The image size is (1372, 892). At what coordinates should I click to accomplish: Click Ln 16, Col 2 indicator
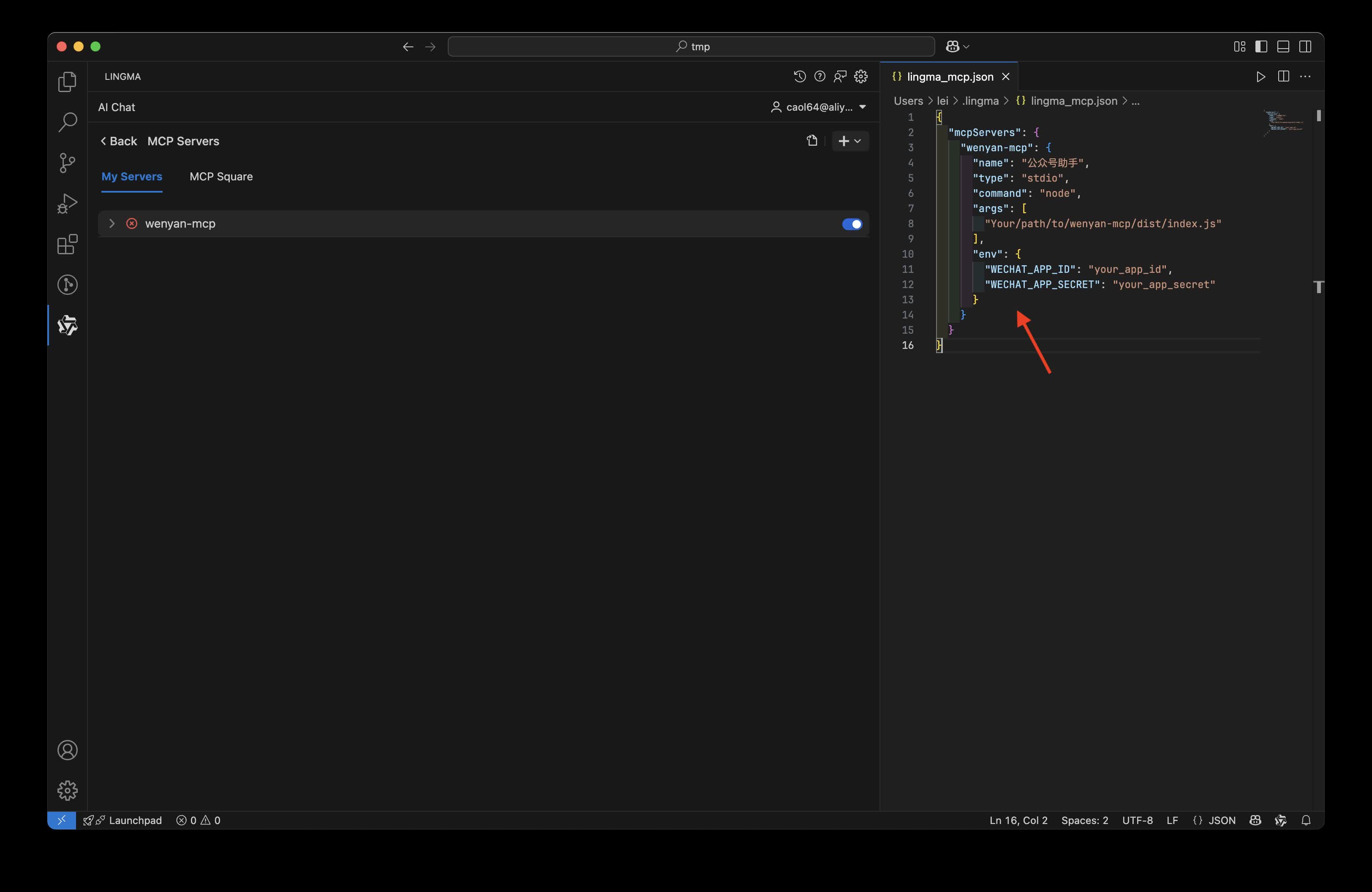tap(1018, 820)
